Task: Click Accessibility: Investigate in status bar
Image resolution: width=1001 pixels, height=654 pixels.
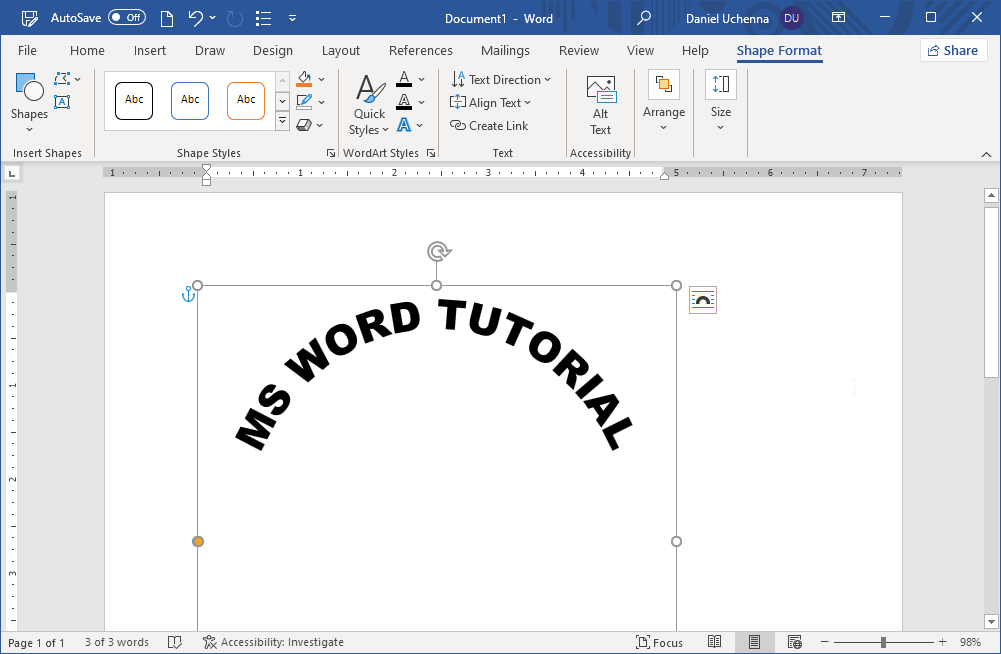Action: pyautogui.click(x=273, y=642)
